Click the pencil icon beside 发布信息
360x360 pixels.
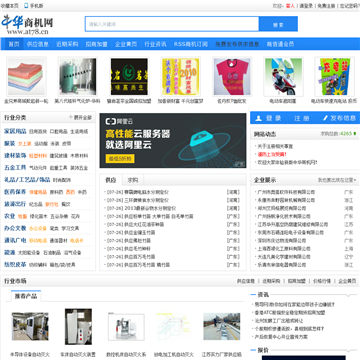[x=326, y=118]
